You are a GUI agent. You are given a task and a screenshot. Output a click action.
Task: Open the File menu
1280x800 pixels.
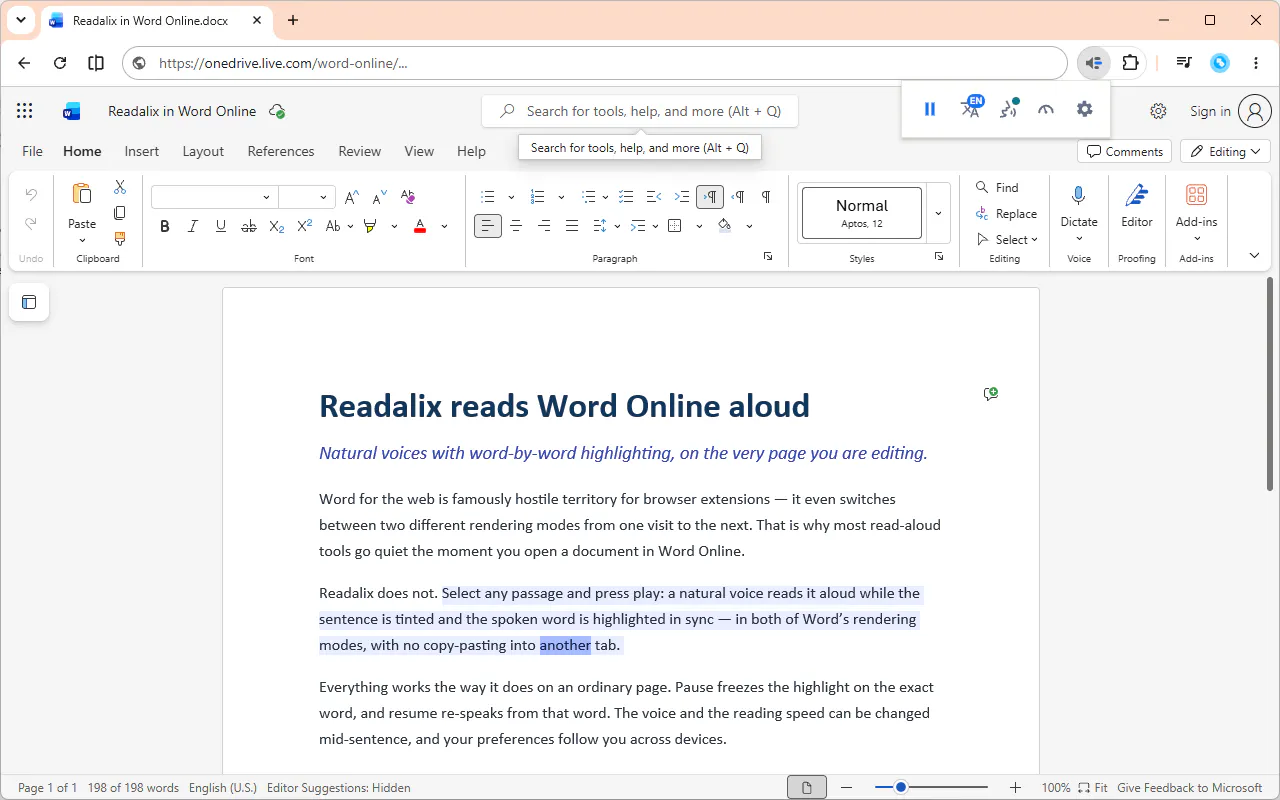32,151
